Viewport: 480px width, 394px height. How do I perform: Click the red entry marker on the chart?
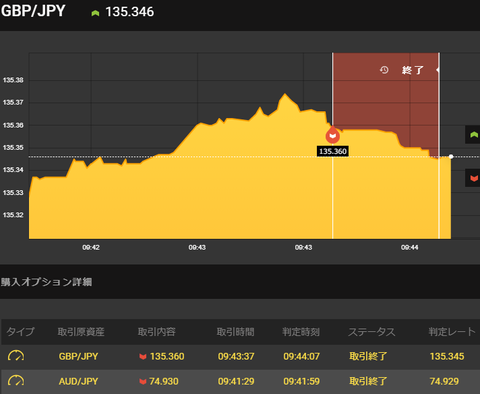pos(333,136)
